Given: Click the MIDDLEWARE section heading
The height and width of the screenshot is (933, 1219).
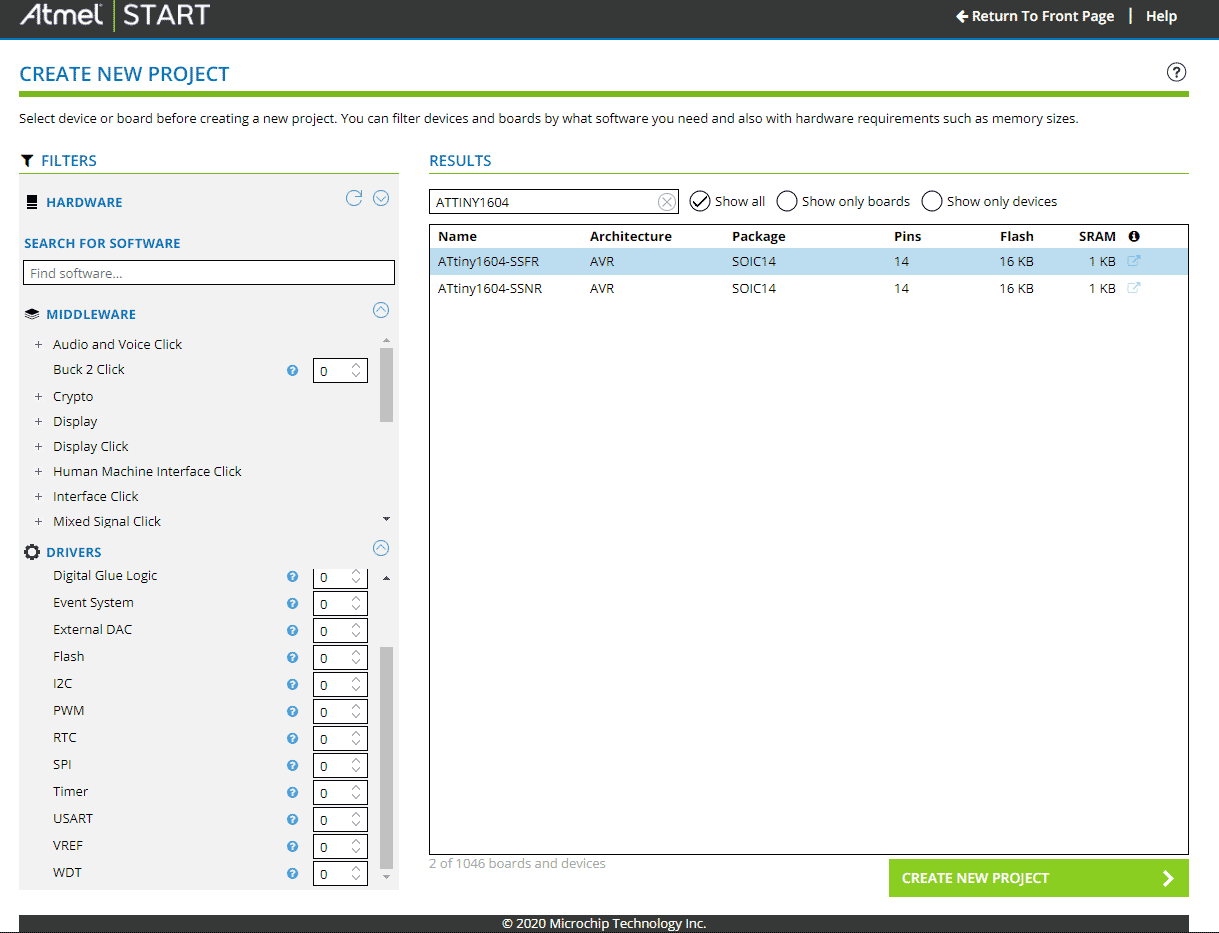Looking at the screenshot, I should tap(91, 314).
